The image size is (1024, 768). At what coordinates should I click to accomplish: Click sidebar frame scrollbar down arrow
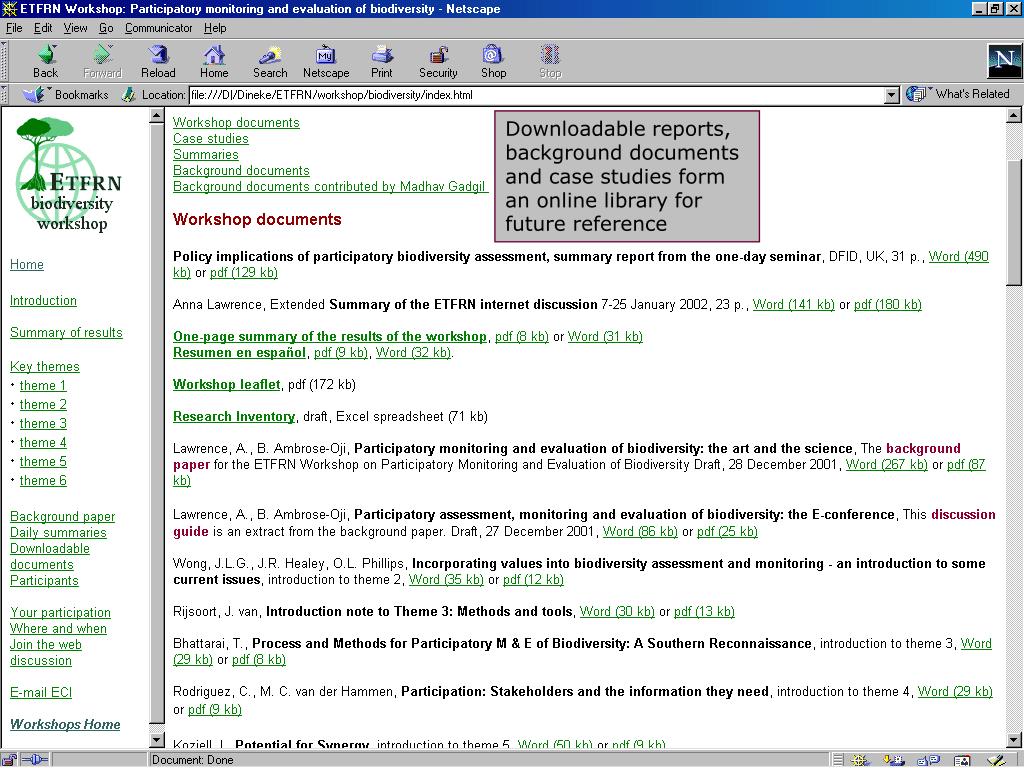coord(157,741)
